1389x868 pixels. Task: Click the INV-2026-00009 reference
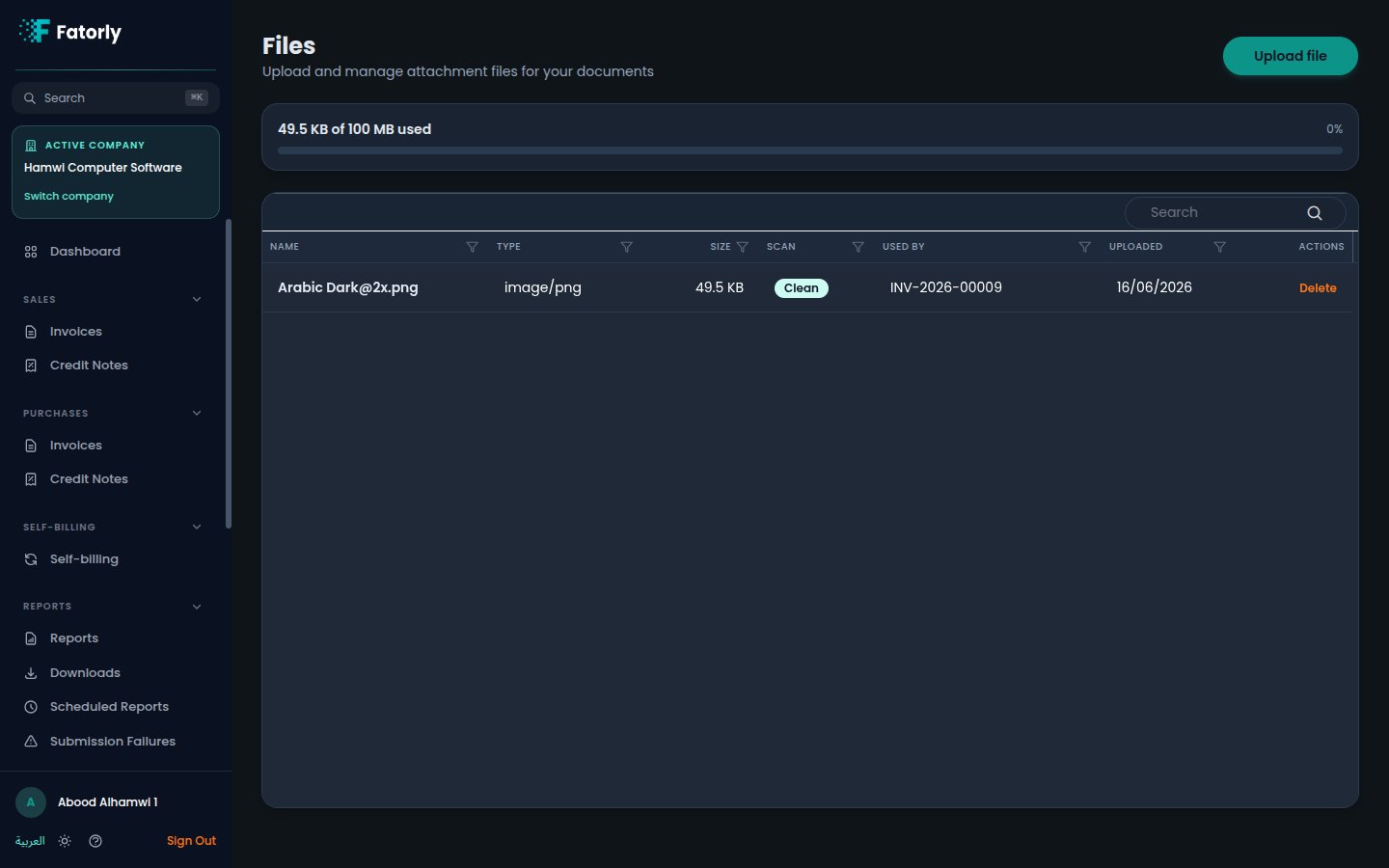tap(946, 287)
